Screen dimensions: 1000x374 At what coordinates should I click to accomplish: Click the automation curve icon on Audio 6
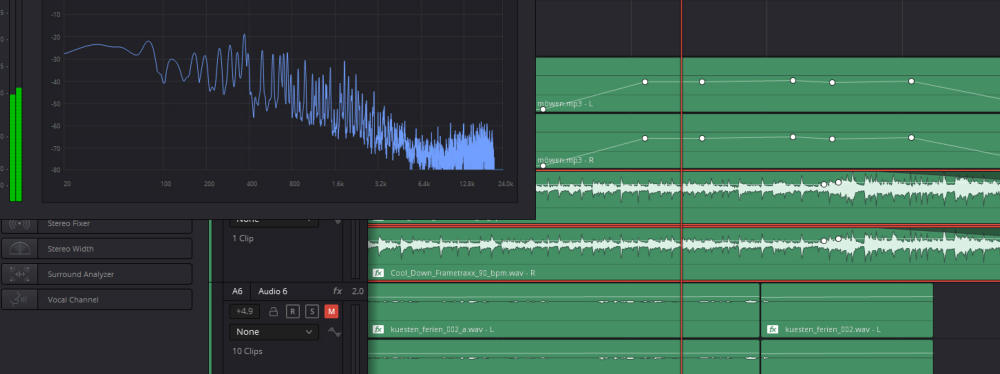click(334, 332)
